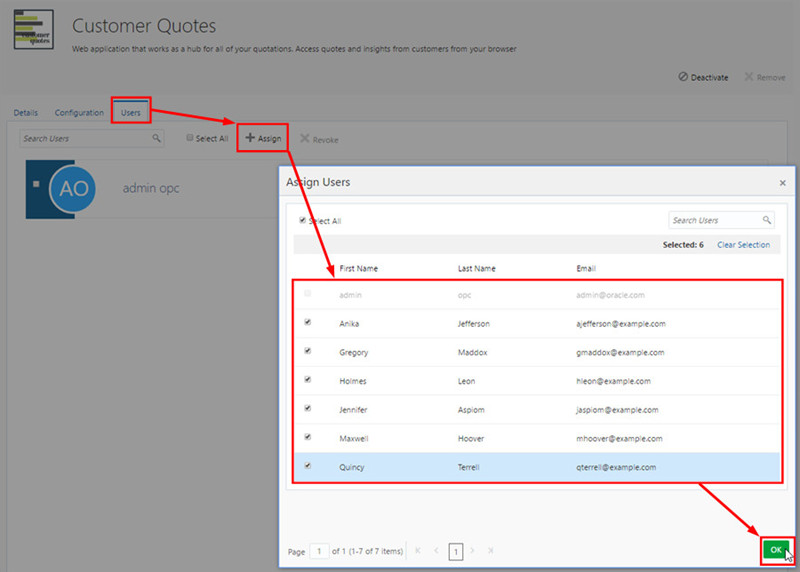This screenshot has width=800, height=572.
Task: Click the last name Hoover
Action: pos(470,438)
